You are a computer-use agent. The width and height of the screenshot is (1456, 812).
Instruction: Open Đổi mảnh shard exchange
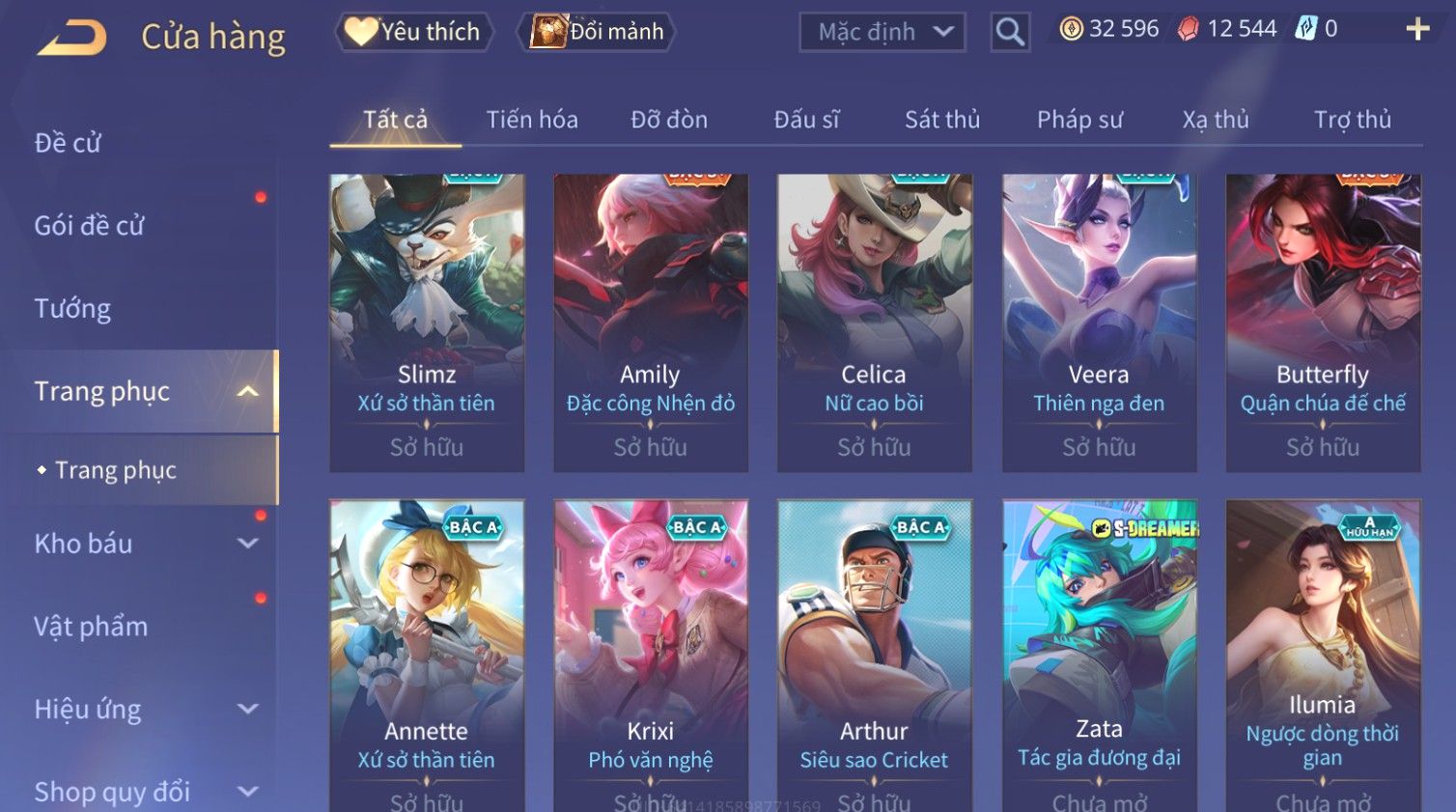coord(597,32)
